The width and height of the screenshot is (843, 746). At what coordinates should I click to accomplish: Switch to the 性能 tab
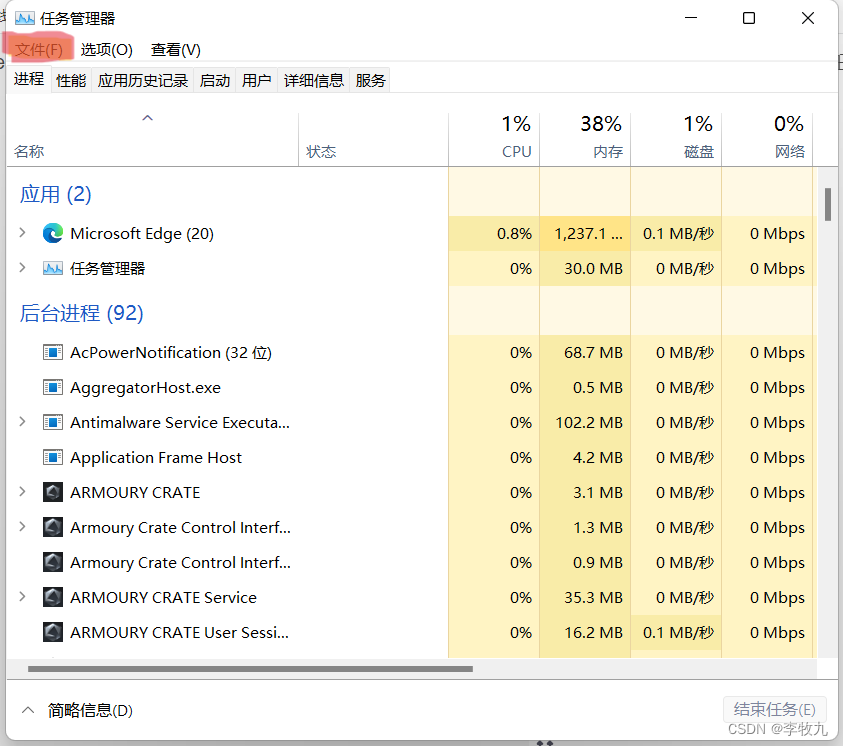point(71,81)
